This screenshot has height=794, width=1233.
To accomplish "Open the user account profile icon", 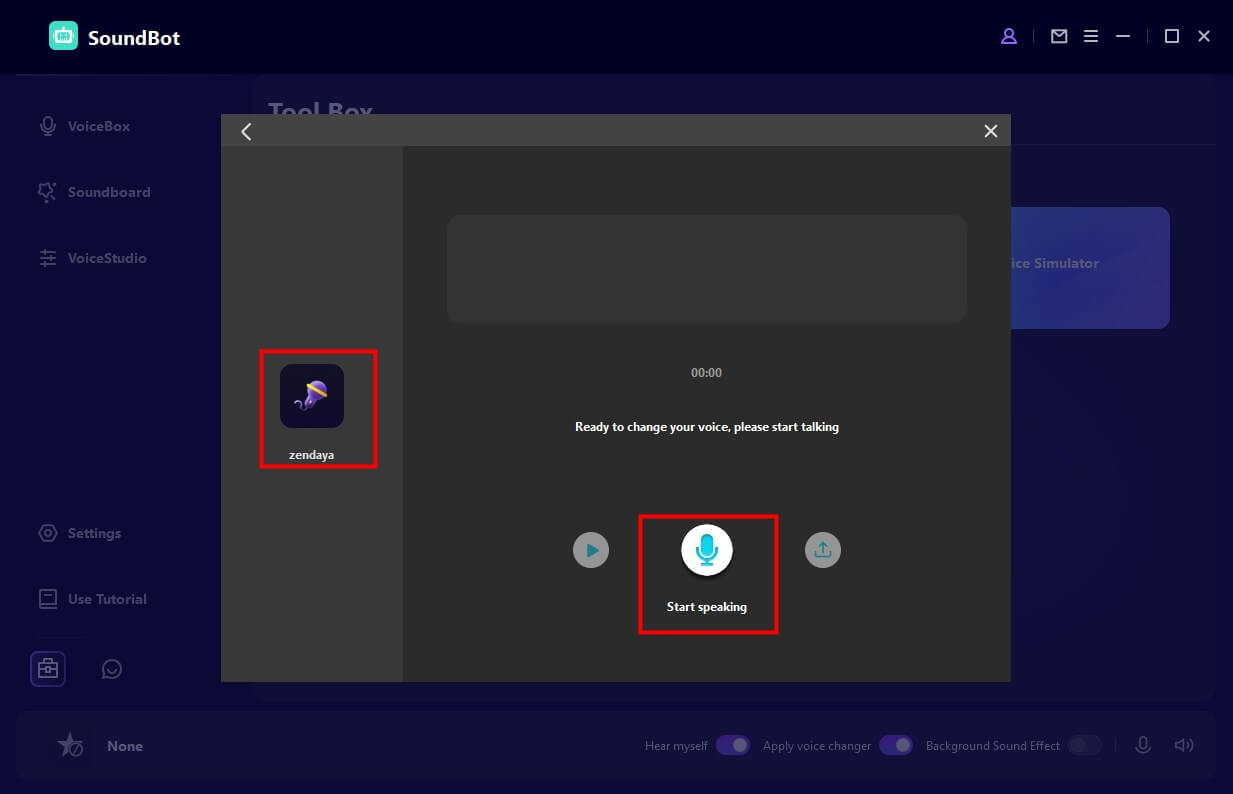I will (1009, 37).
